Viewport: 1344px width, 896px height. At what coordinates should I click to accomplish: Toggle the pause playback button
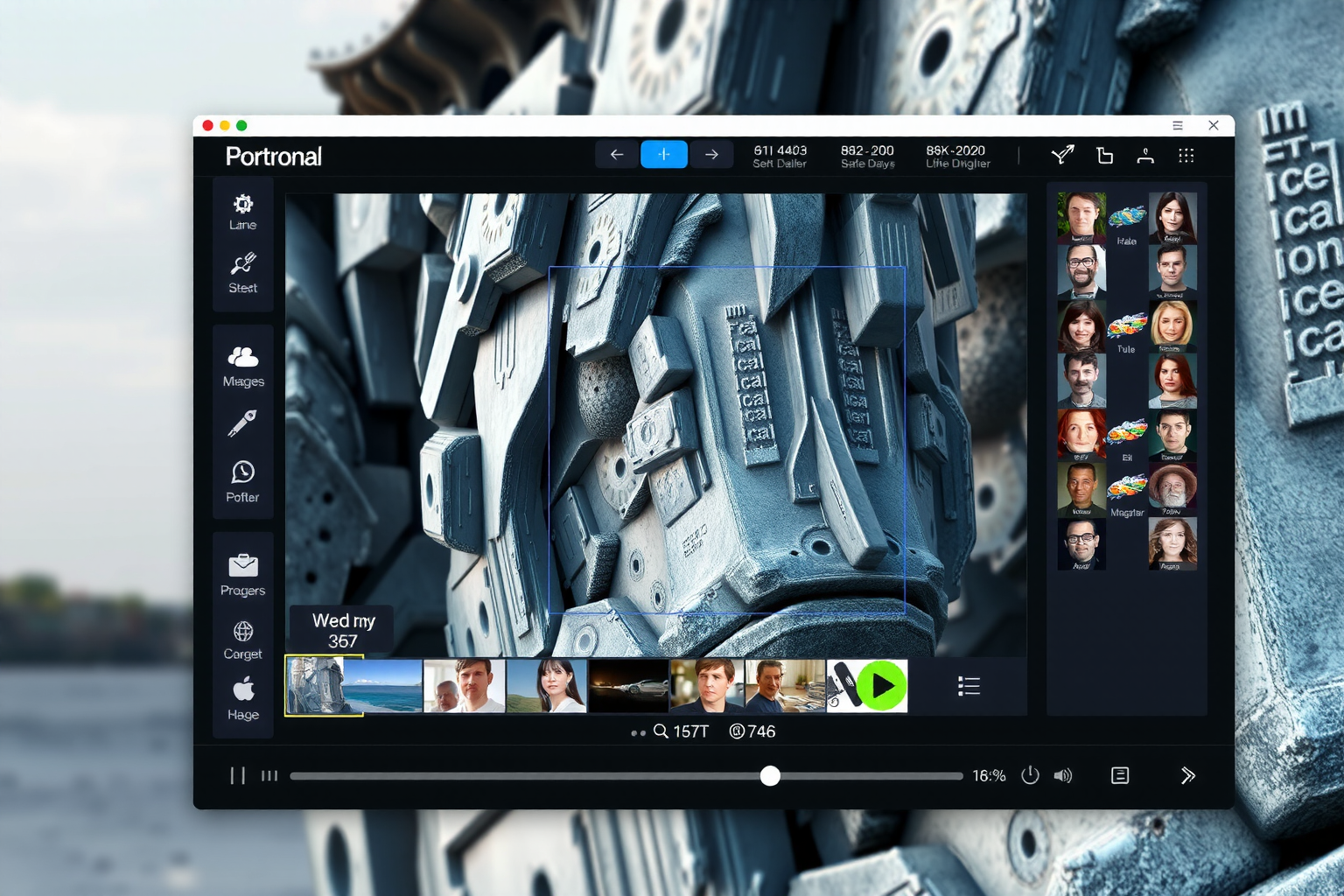coord(237,775)
